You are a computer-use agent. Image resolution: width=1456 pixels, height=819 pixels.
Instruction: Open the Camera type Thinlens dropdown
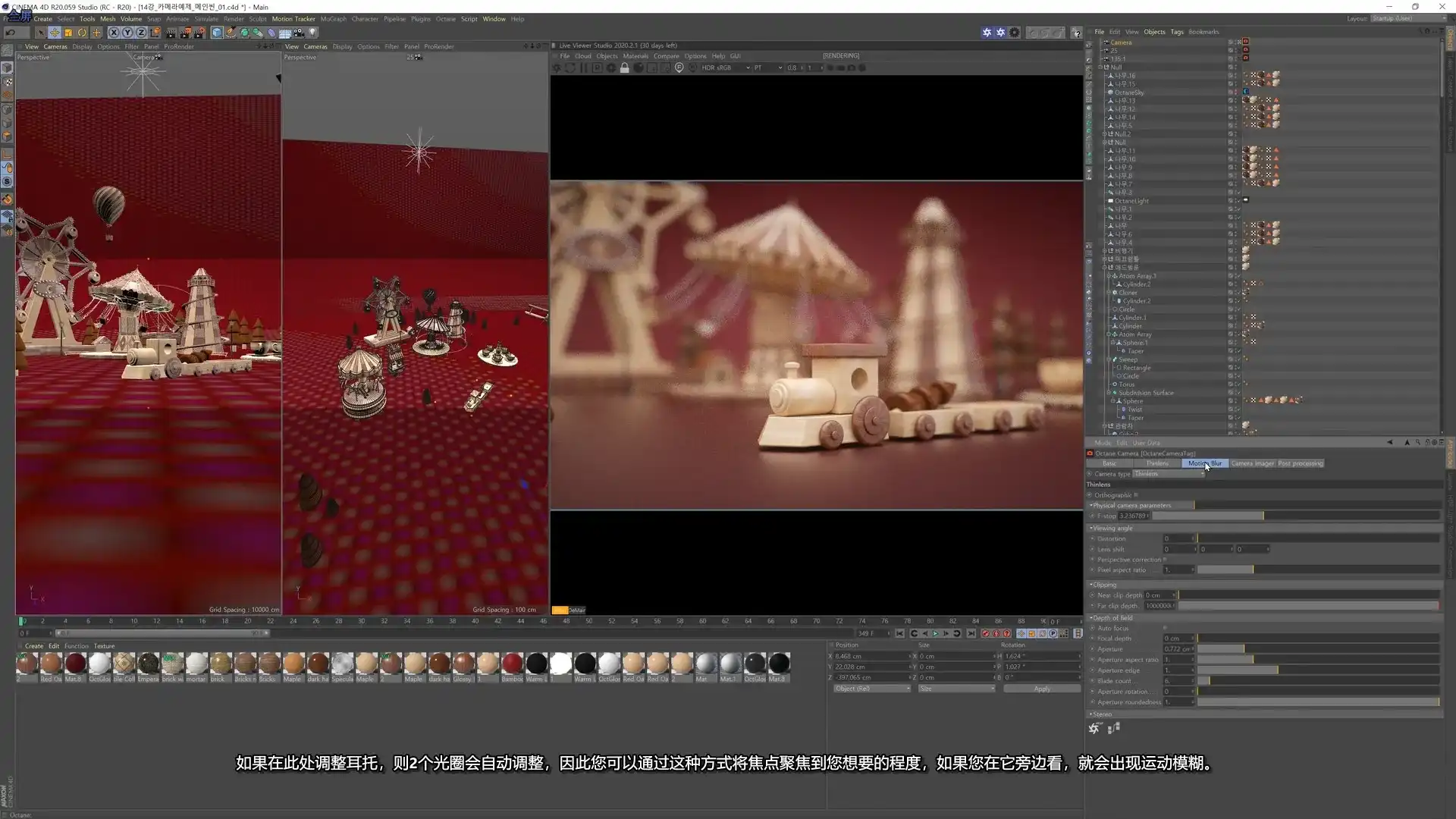click(1169, 474)
